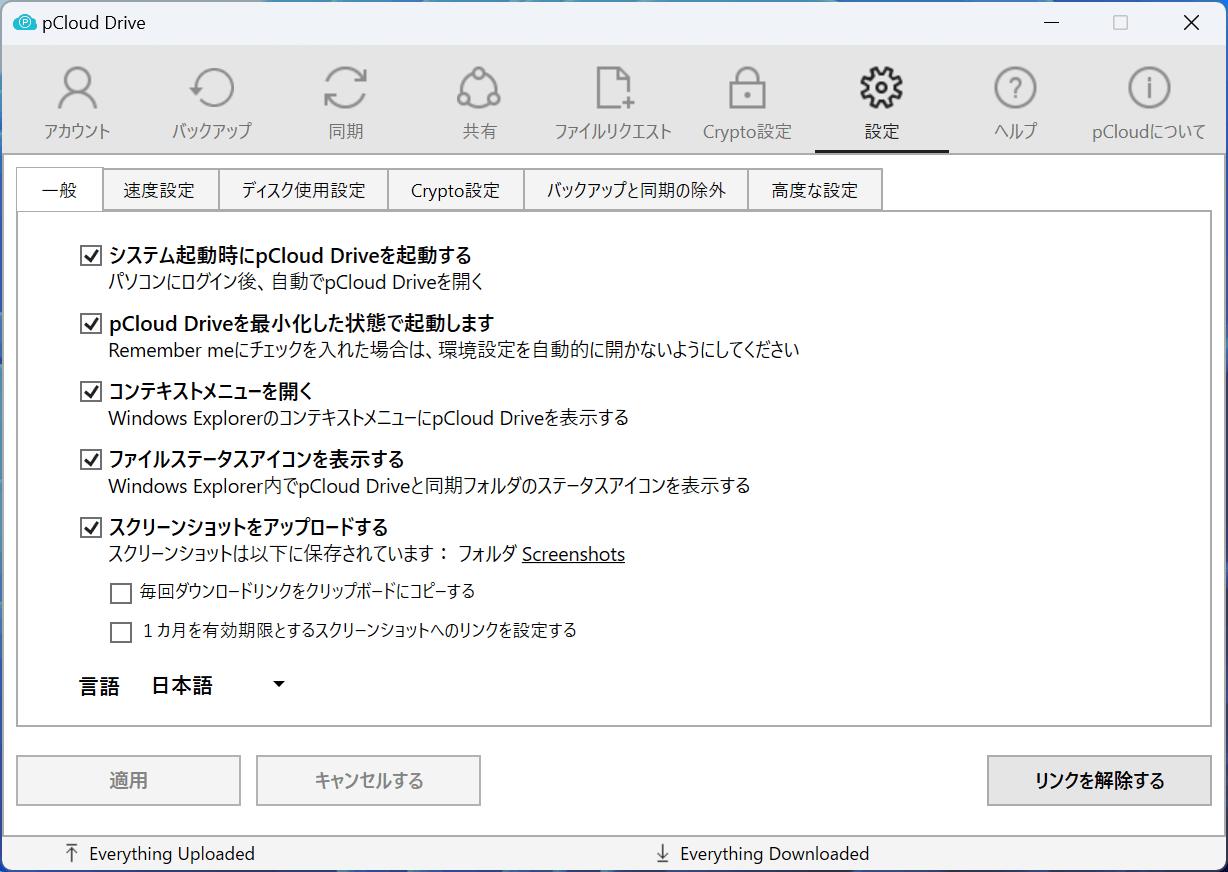Click the 同期フォルダのステータスアイコン description text
The height and width of the screenshot is (872, 1228).
[429, 486]
